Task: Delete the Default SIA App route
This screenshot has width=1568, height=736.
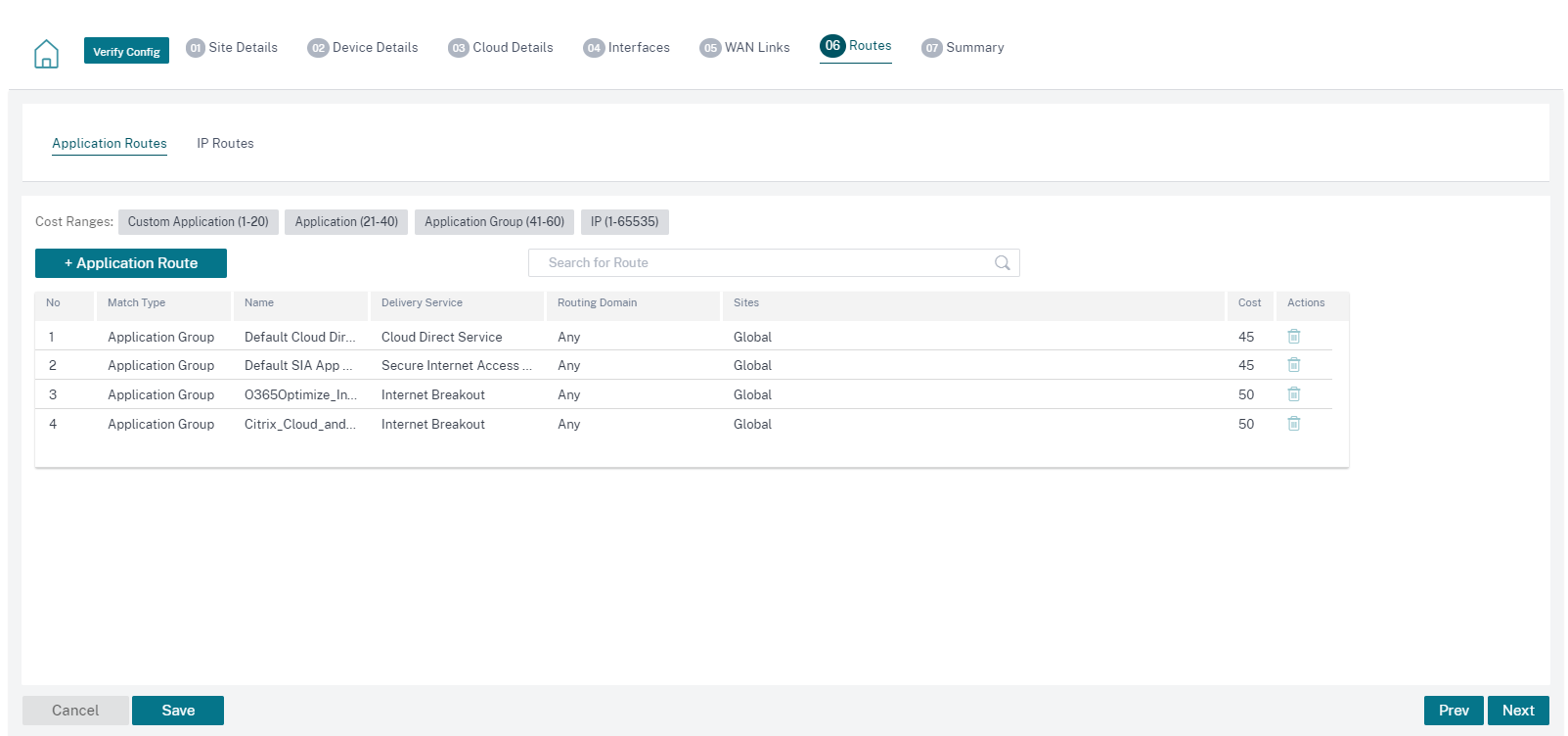Action: (x=1293, y=365)
